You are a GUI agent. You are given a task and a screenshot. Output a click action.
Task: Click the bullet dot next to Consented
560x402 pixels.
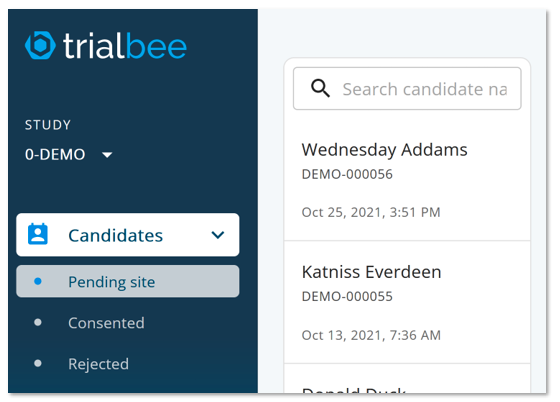point(38,322)
